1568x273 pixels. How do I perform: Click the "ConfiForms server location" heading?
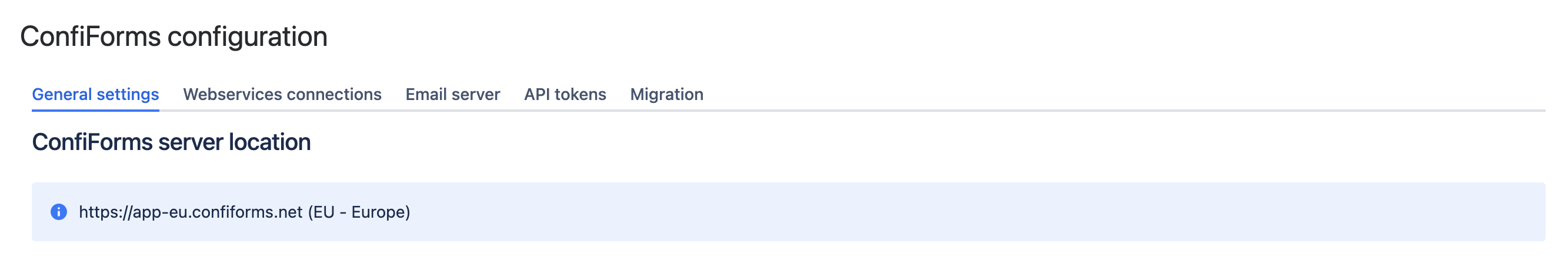(x=171, y=142)
